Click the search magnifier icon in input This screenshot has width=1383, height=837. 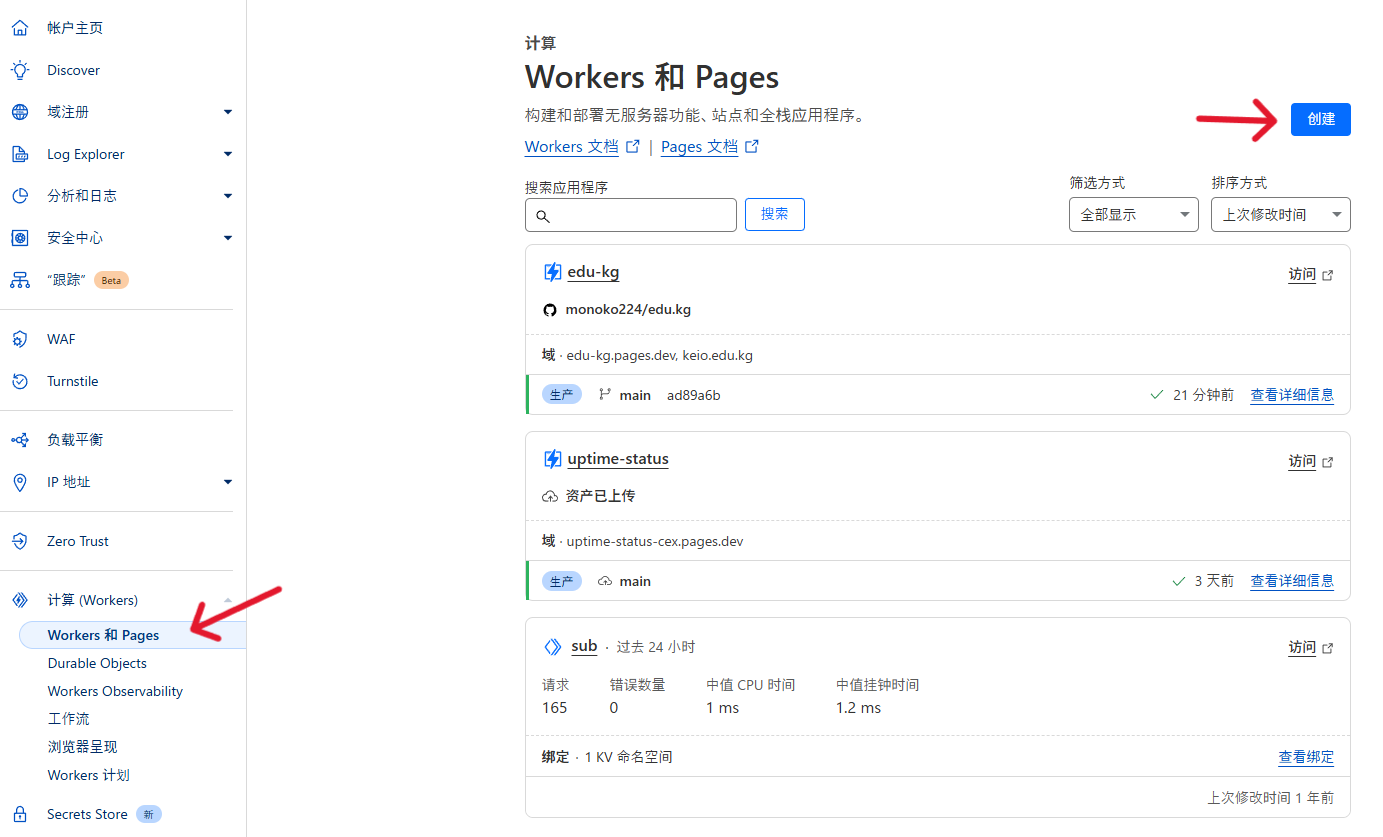point(542,216)
